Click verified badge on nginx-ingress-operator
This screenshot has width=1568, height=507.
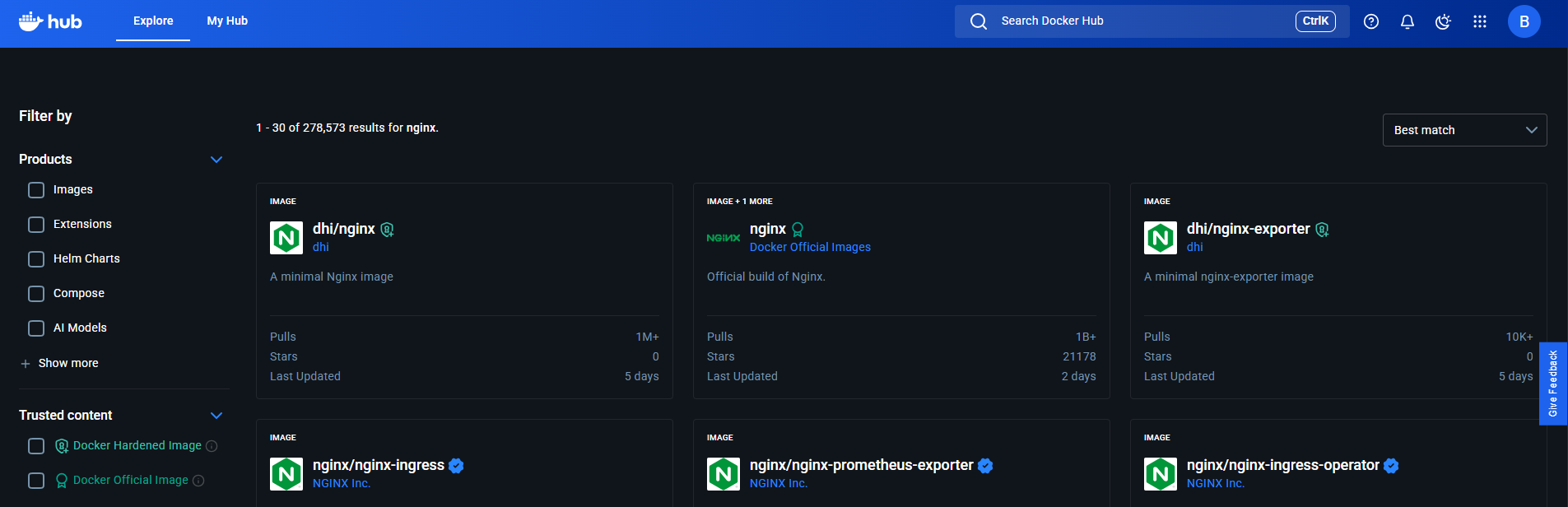click(1391, 466)
